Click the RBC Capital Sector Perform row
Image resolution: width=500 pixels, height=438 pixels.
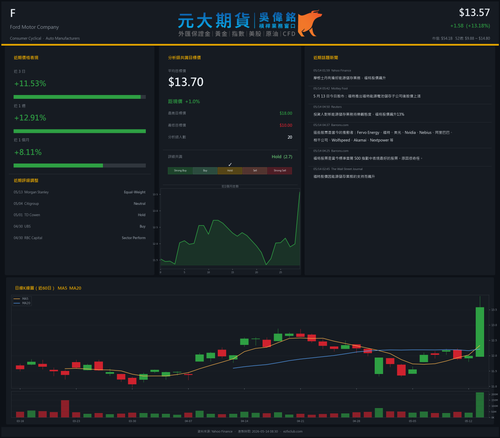[x=80, y=238]
